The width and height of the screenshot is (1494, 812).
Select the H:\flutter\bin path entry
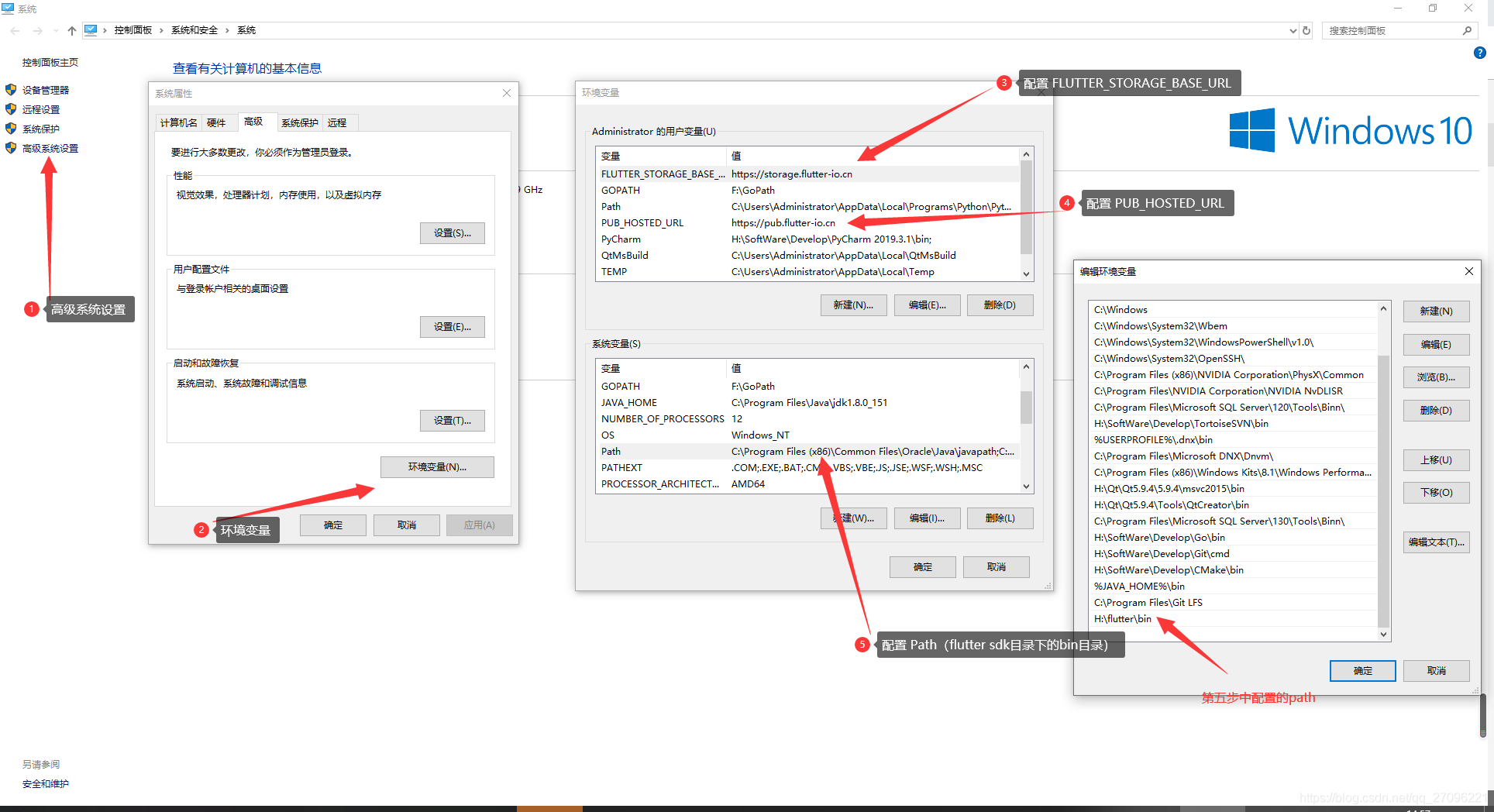click(1234, 618)
